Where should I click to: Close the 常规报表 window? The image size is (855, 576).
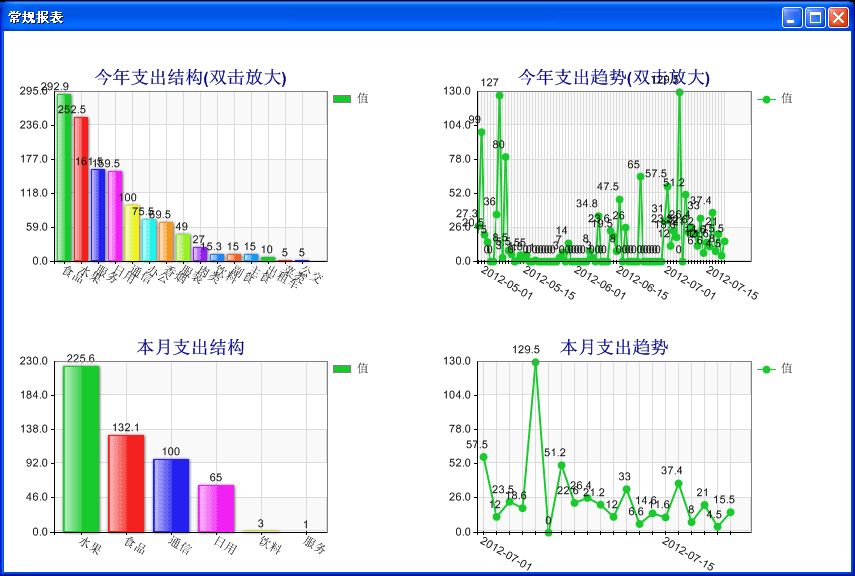[838, 17]
